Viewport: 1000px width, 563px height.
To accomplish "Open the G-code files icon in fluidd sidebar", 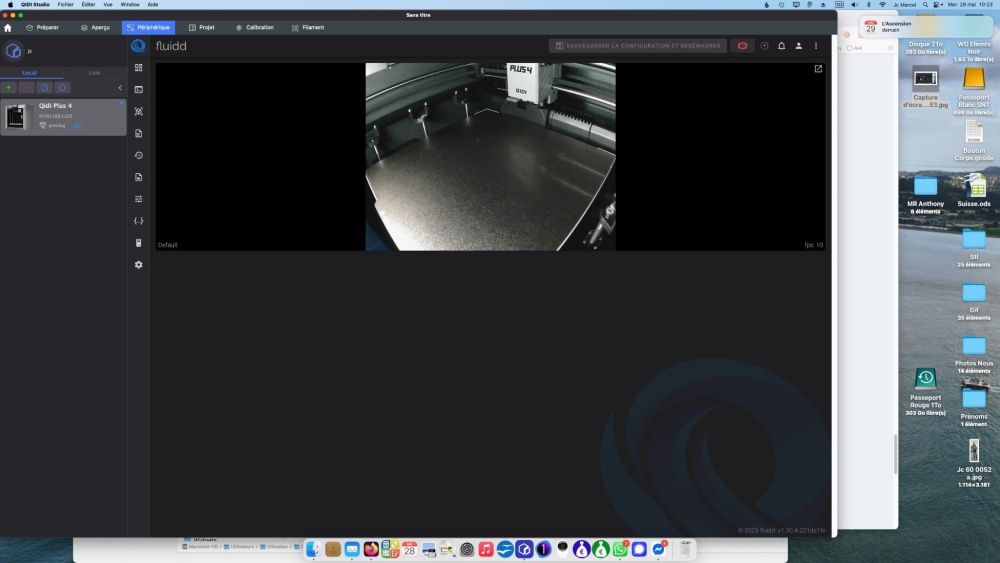I will tap(138, 133).
